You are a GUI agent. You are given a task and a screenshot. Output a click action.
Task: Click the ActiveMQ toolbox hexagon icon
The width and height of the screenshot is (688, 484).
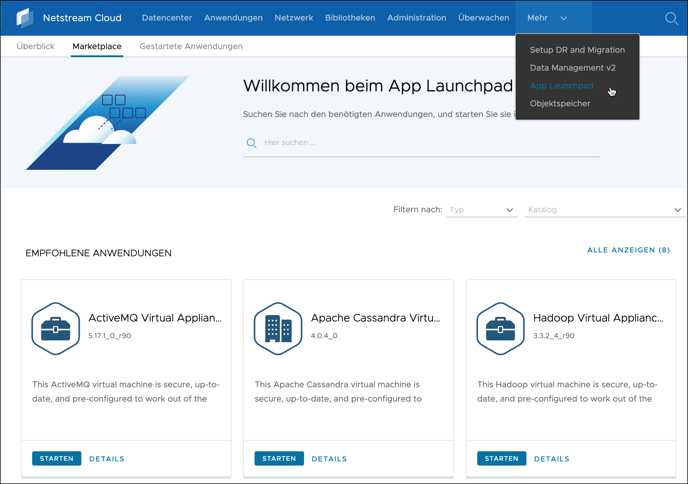pos(56,329)
